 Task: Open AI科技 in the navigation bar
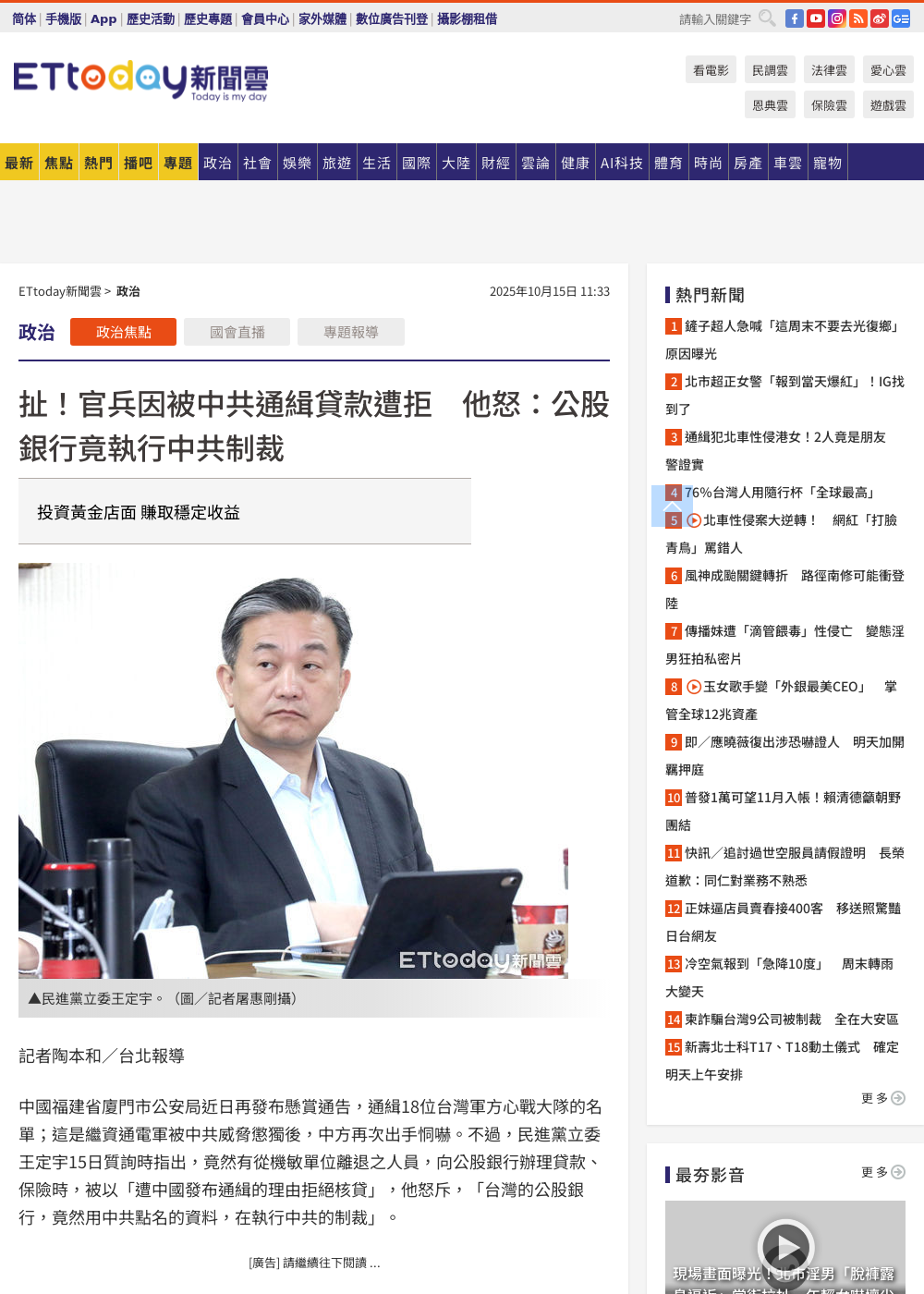coord(621,163)
